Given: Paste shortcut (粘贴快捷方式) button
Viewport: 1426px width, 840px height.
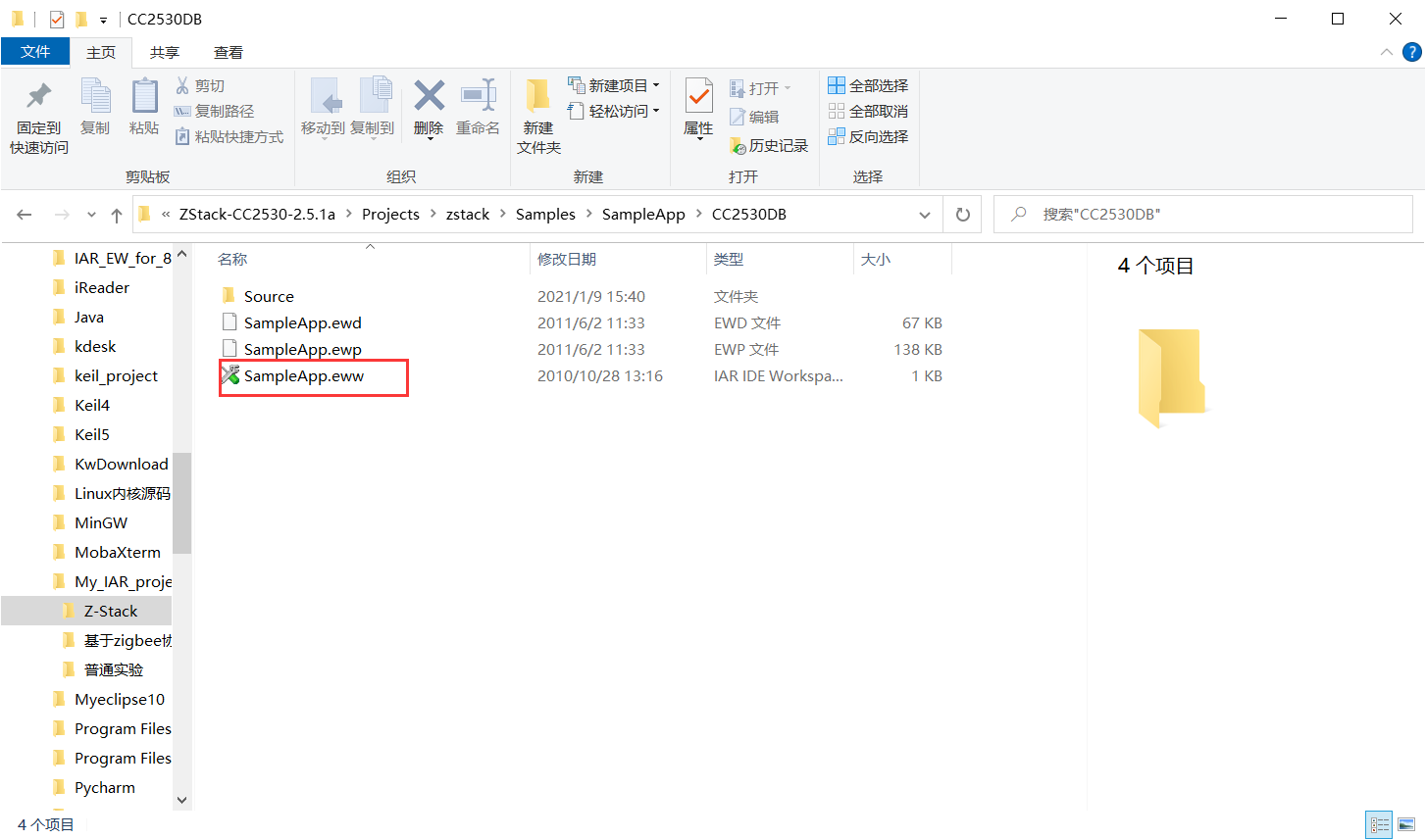Looking at the screenshot, I should click(229, 137).
